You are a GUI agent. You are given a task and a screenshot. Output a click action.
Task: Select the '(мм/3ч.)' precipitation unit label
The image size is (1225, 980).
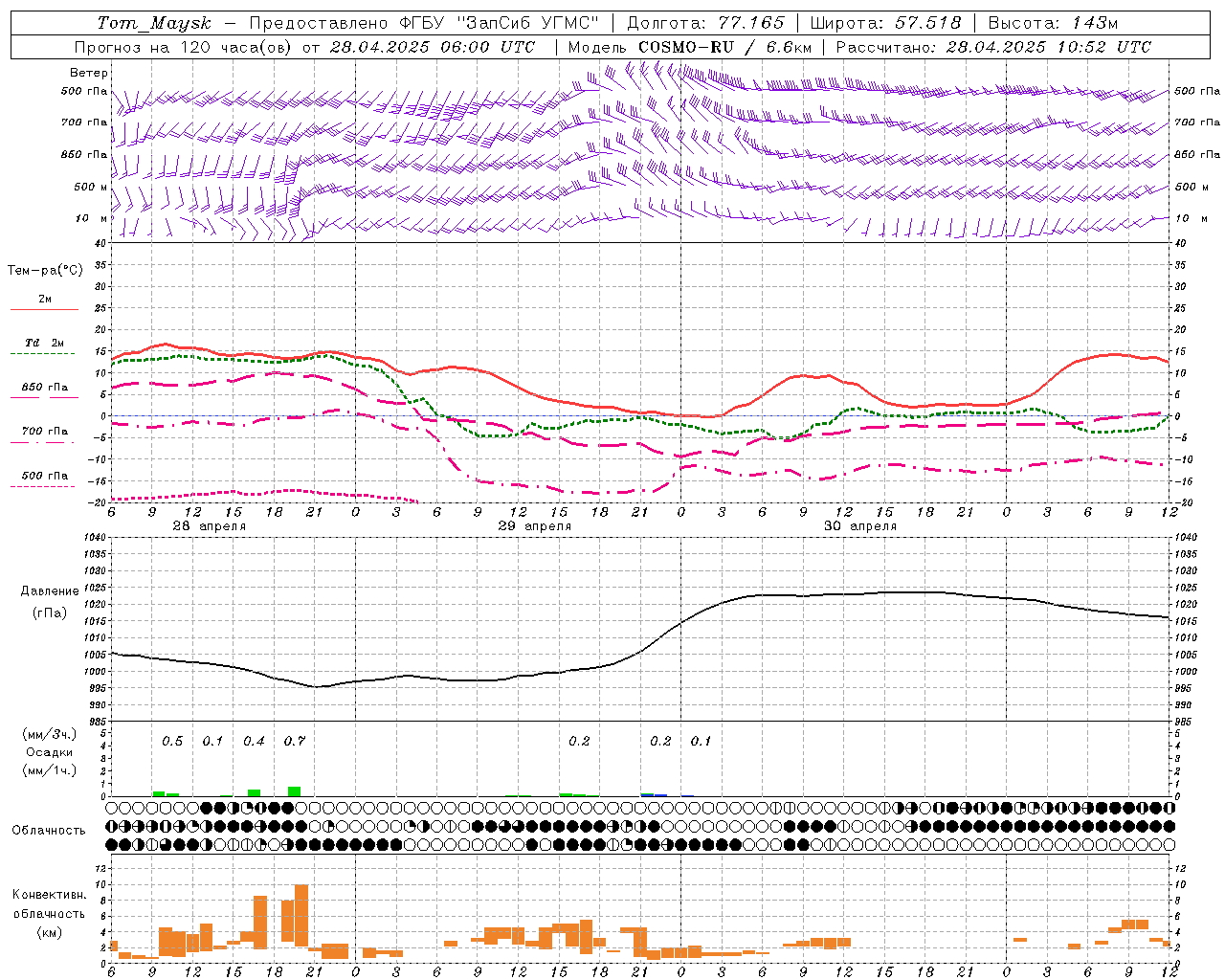point(49,734)
